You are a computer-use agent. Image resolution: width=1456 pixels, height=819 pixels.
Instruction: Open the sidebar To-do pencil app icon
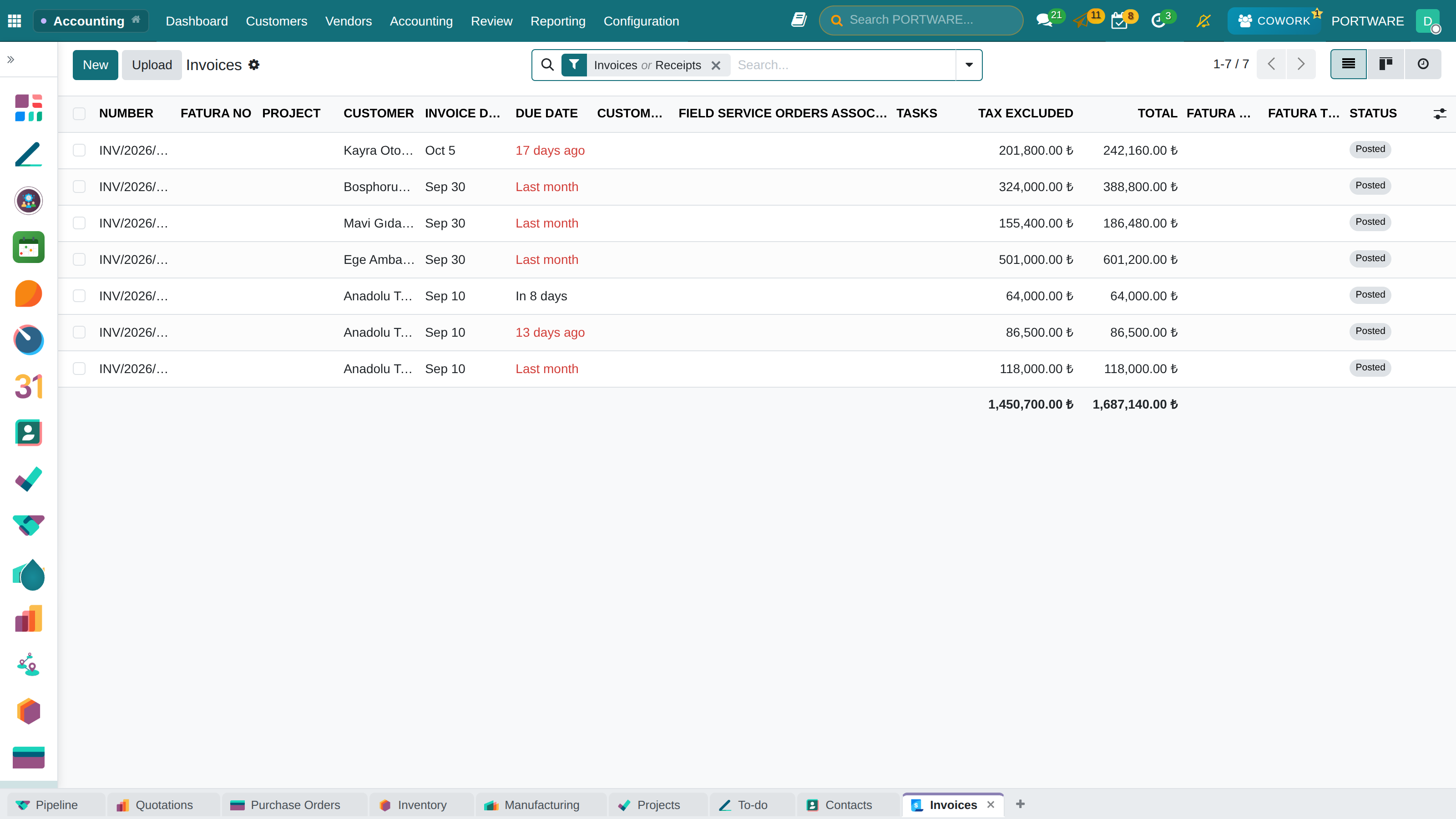28,154
